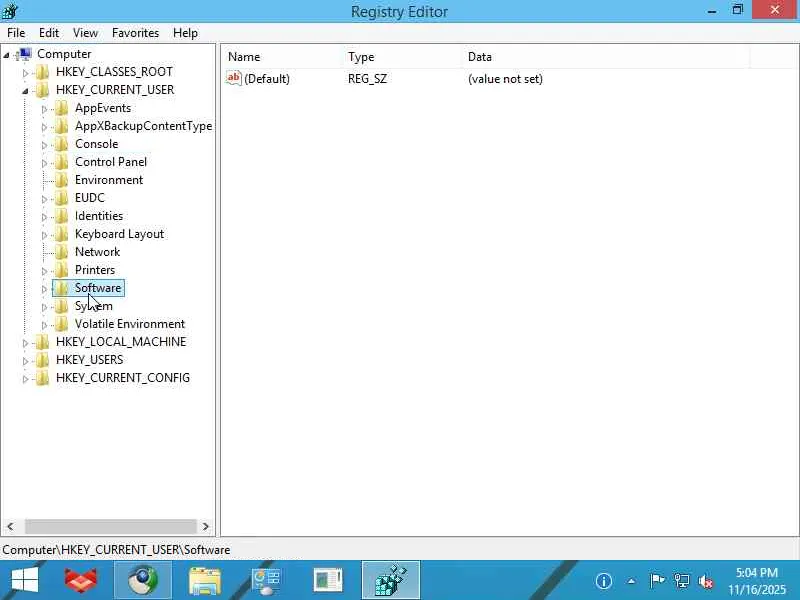Click tree pane scroll left arrow
Image resolution: width=800 pixels, height=600 pixels.
pos(10,526)
